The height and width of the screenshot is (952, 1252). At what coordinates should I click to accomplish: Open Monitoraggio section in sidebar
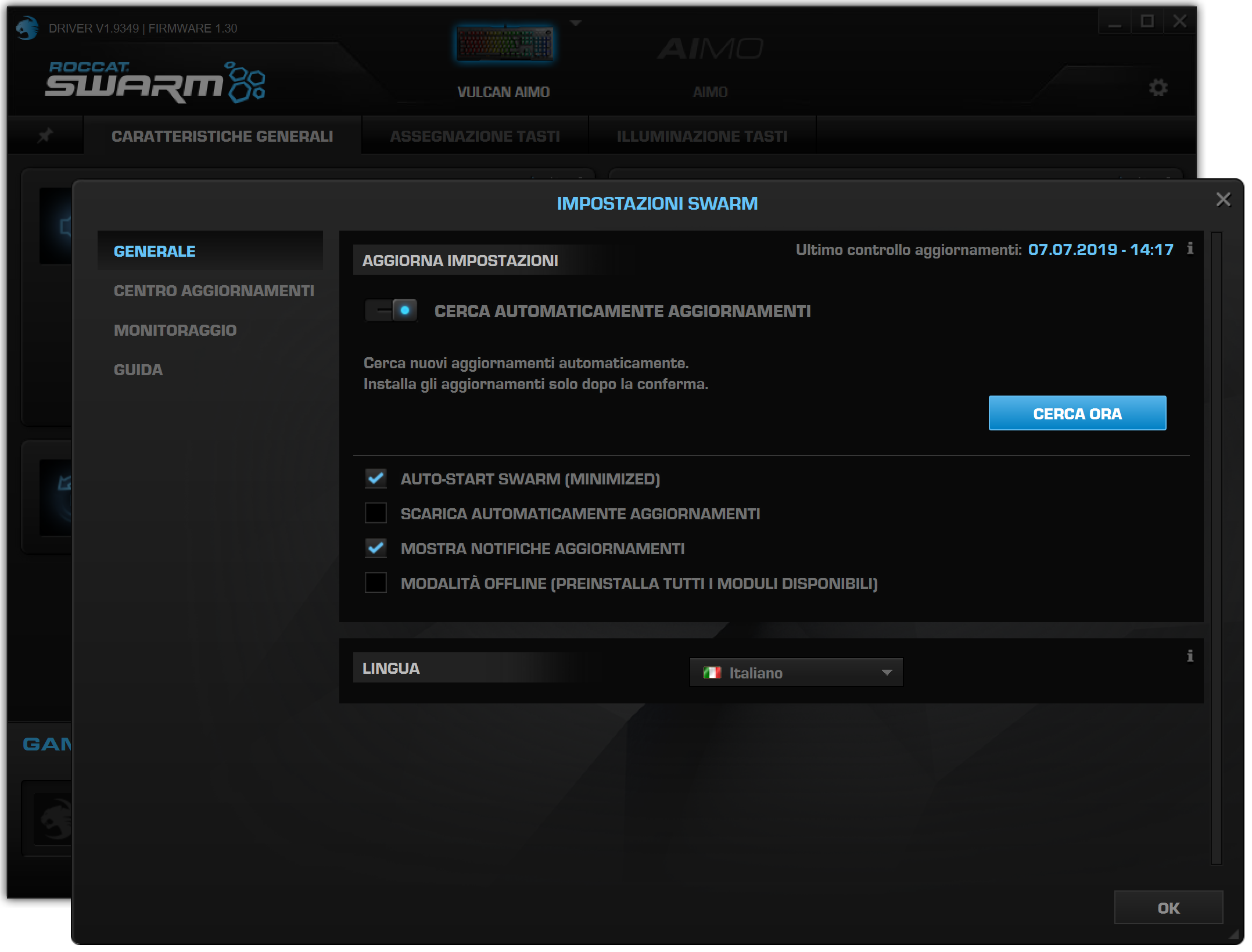click(175, 330)
